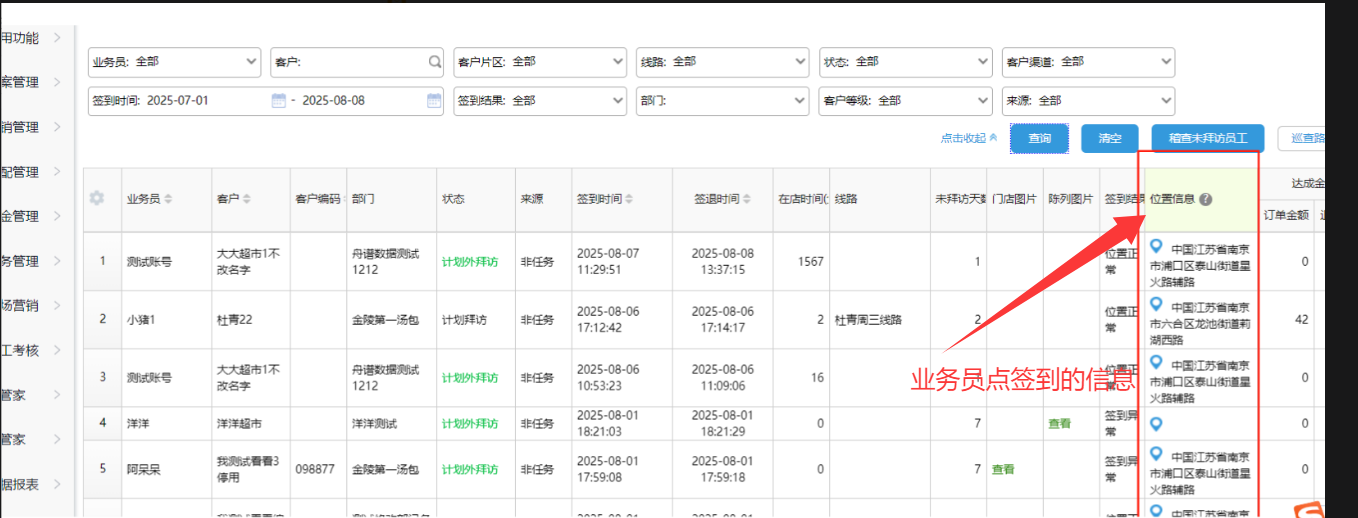Viewport: 1358px width, 518px height.
Task: Click the help icon beside 位置信息
Action: point(1206,199)
